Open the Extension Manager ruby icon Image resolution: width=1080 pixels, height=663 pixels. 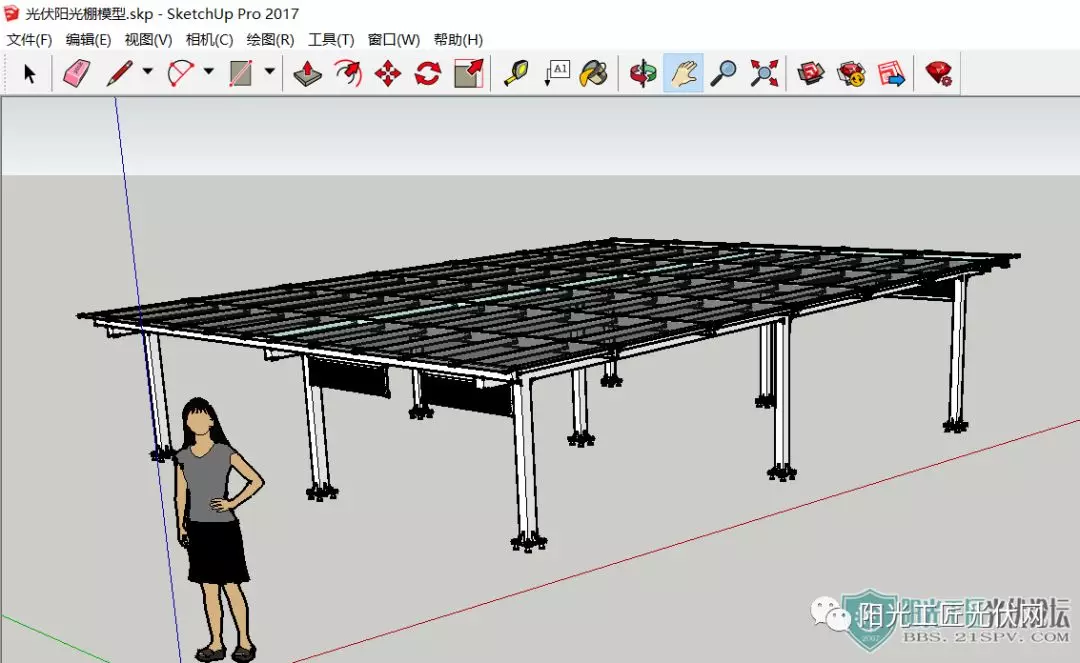[x=939, y=73]
